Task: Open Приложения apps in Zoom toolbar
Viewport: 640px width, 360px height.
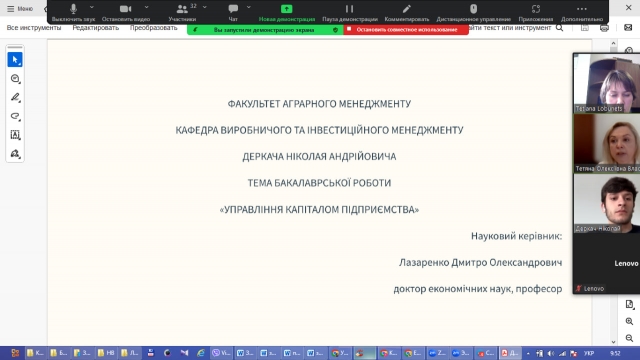Action: click(536, 12)
